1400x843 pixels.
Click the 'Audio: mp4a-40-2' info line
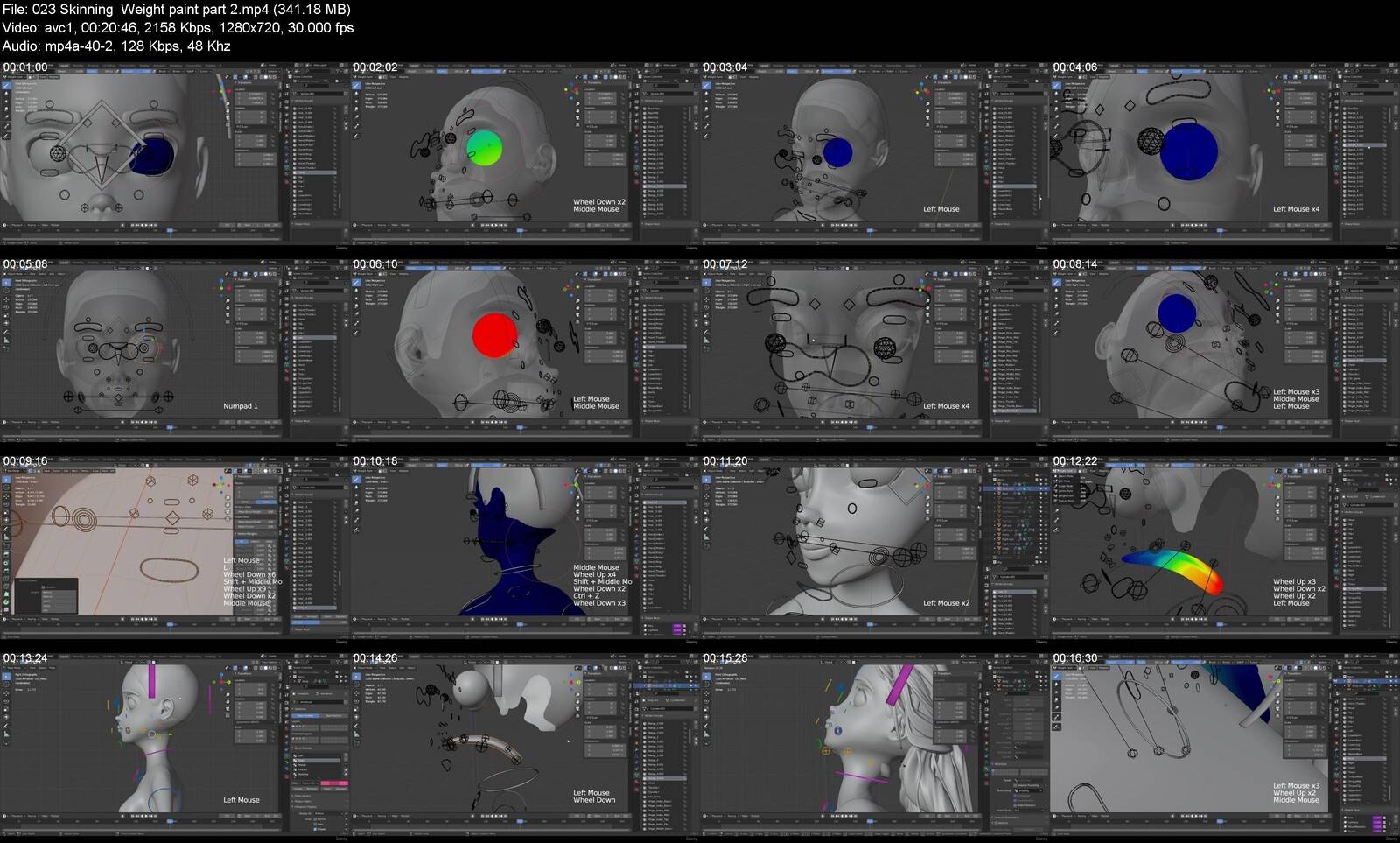pyautogui.click(x=116, y=46)
